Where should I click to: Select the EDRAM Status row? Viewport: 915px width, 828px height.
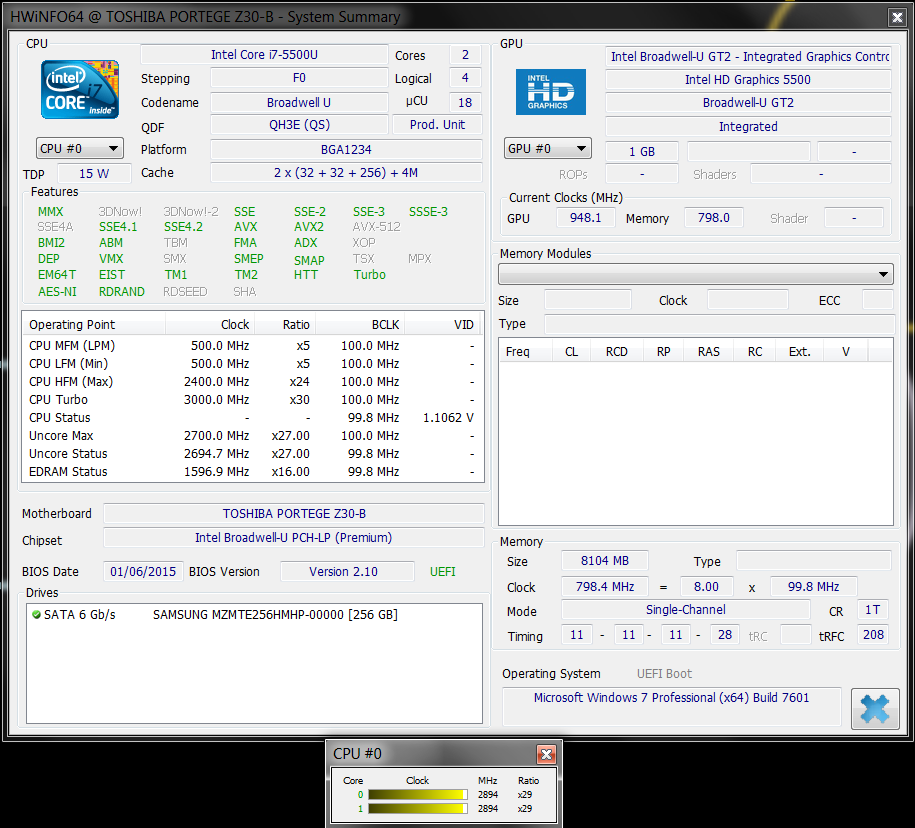click(x=253, y=471)
